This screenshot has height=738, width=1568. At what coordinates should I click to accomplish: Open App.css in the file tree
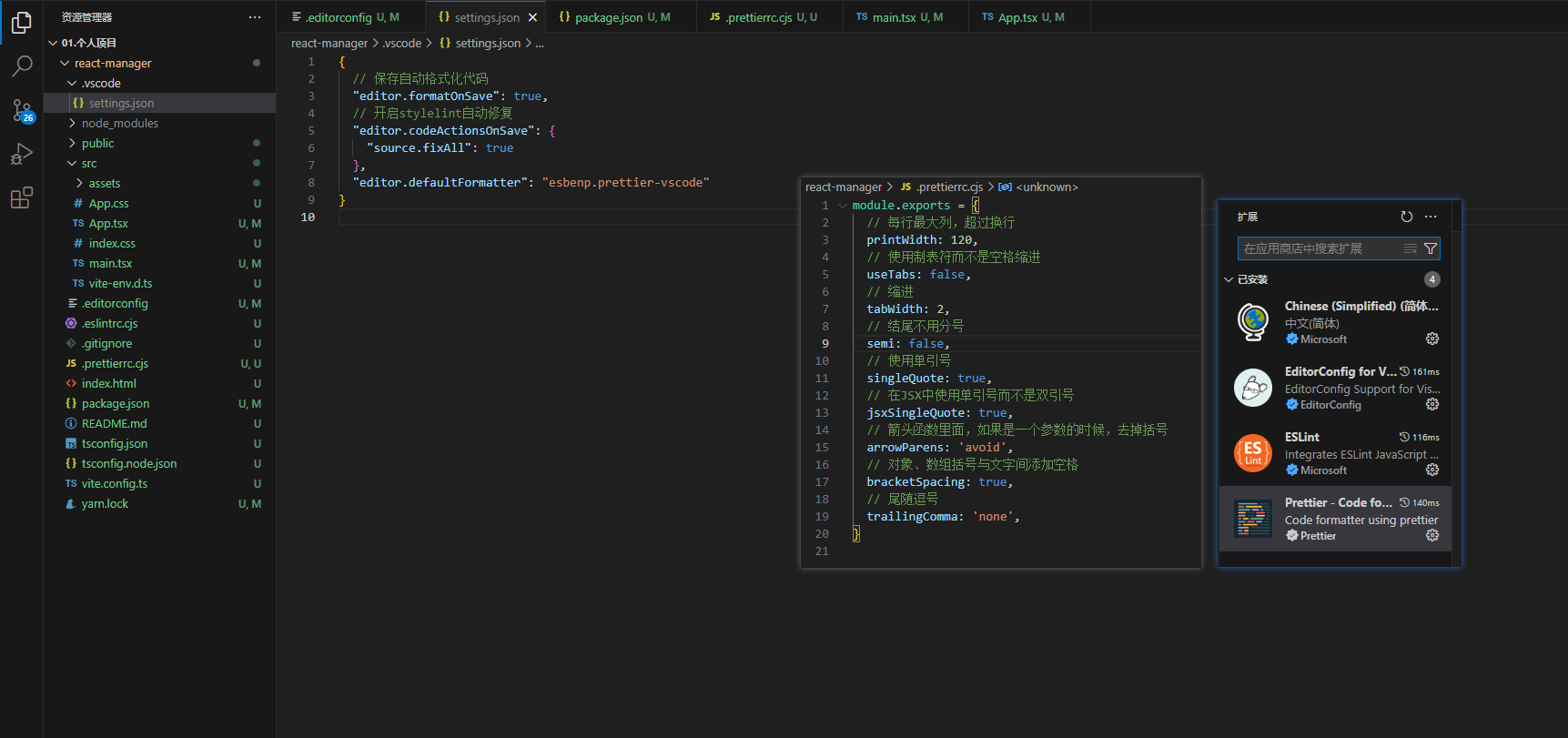pyautogui.click(x=159, y=203)
